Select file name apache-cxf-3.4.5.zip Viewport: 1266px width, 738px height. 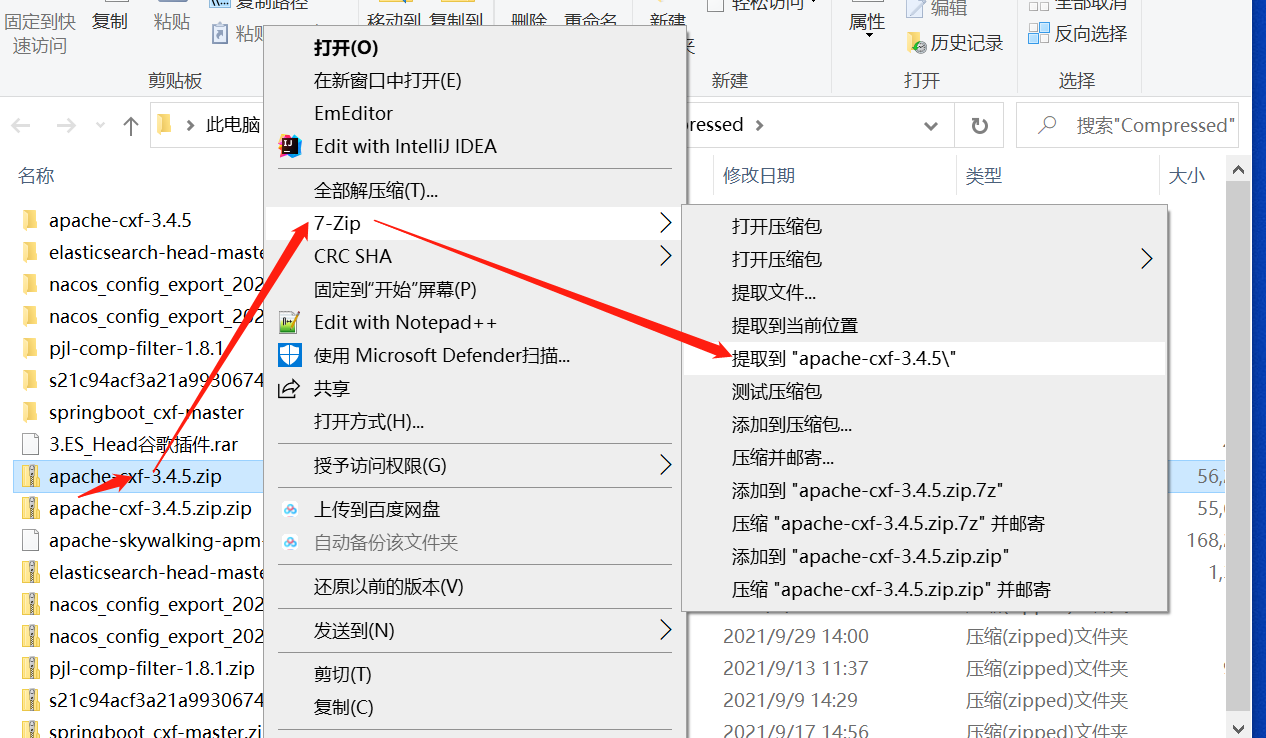(135, 476)
